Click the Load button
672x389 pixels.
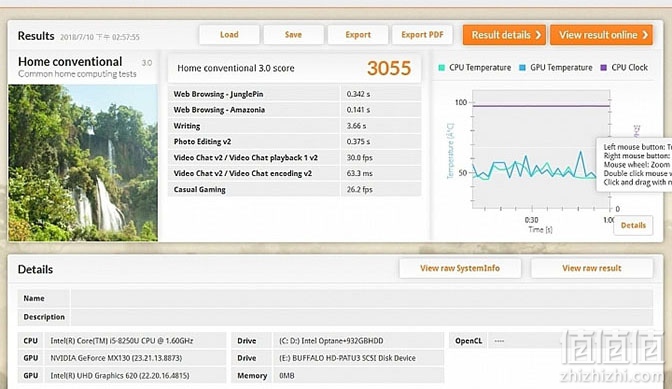229,35
